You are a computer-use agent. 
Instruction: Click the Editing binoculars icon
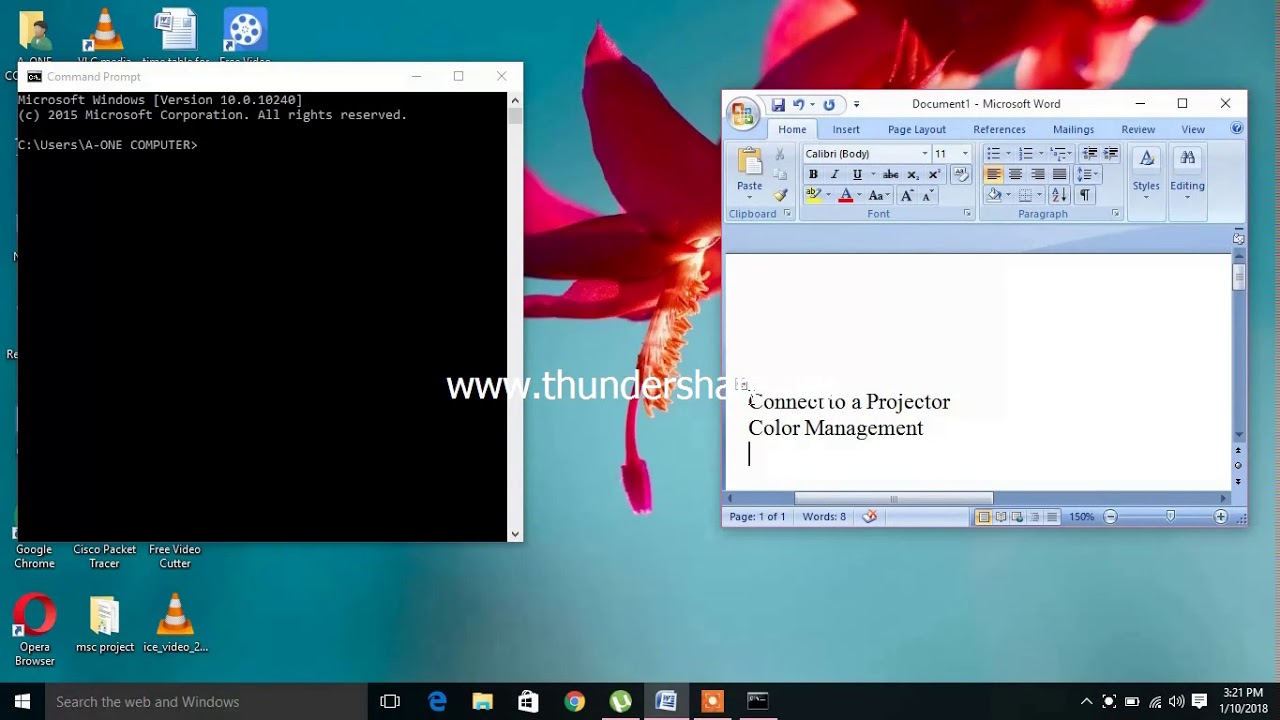coord(1187,158)
